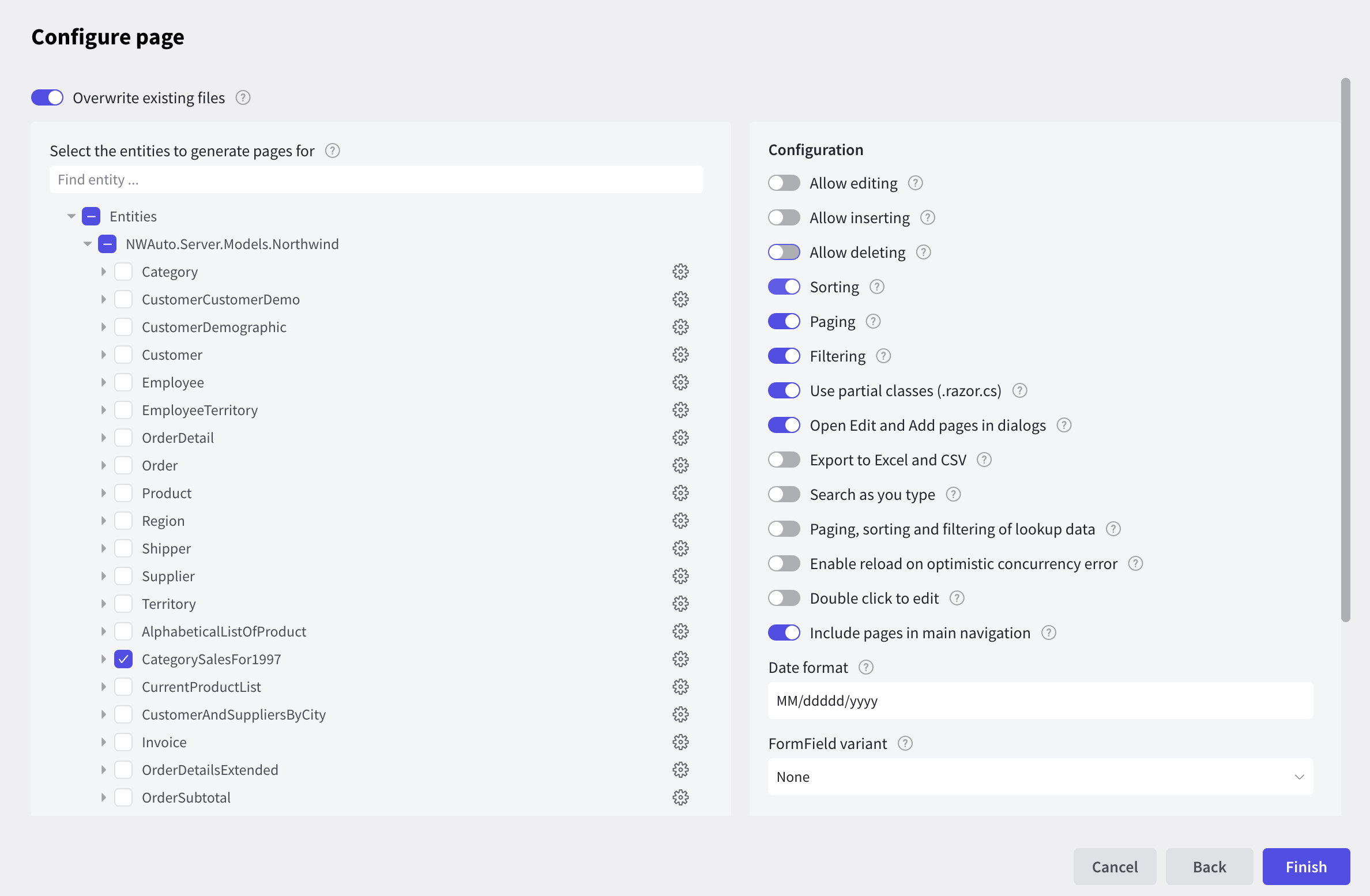Open settings gear for Employee entity
The height and width of the screenshot is (896, 1370).
pos(680,382)
